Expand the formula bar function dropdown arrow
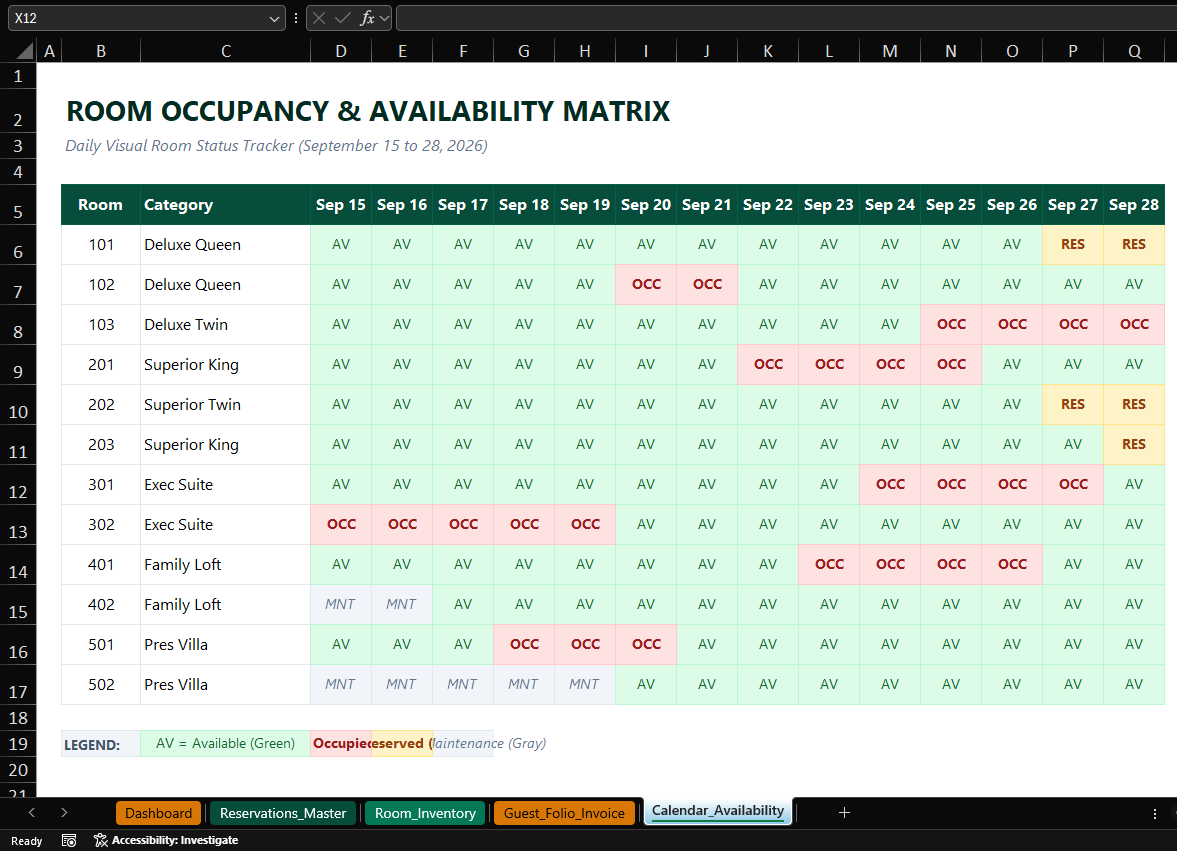1177x851 pixels. pyautogui.click(x=384, y=18)
